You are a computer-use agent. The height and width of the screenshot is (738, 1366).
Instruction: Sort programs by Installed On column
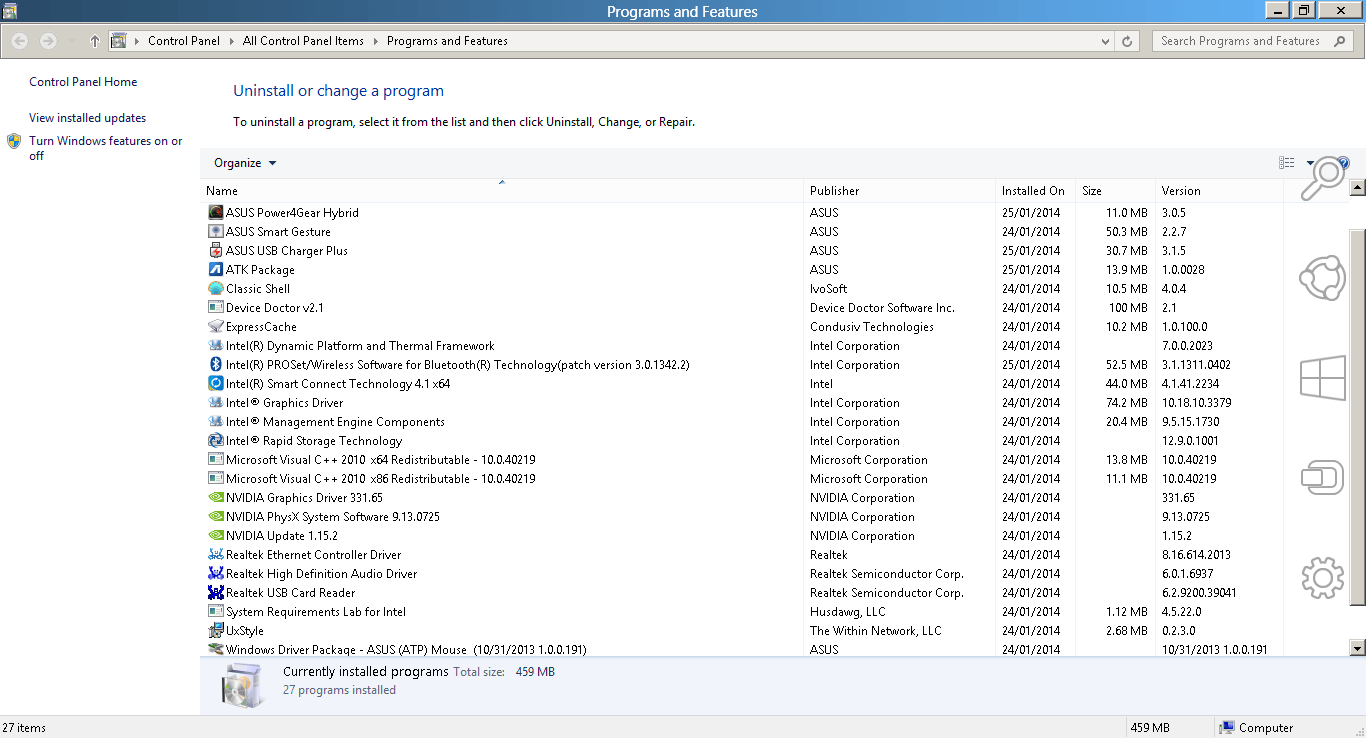(1036, 190)
